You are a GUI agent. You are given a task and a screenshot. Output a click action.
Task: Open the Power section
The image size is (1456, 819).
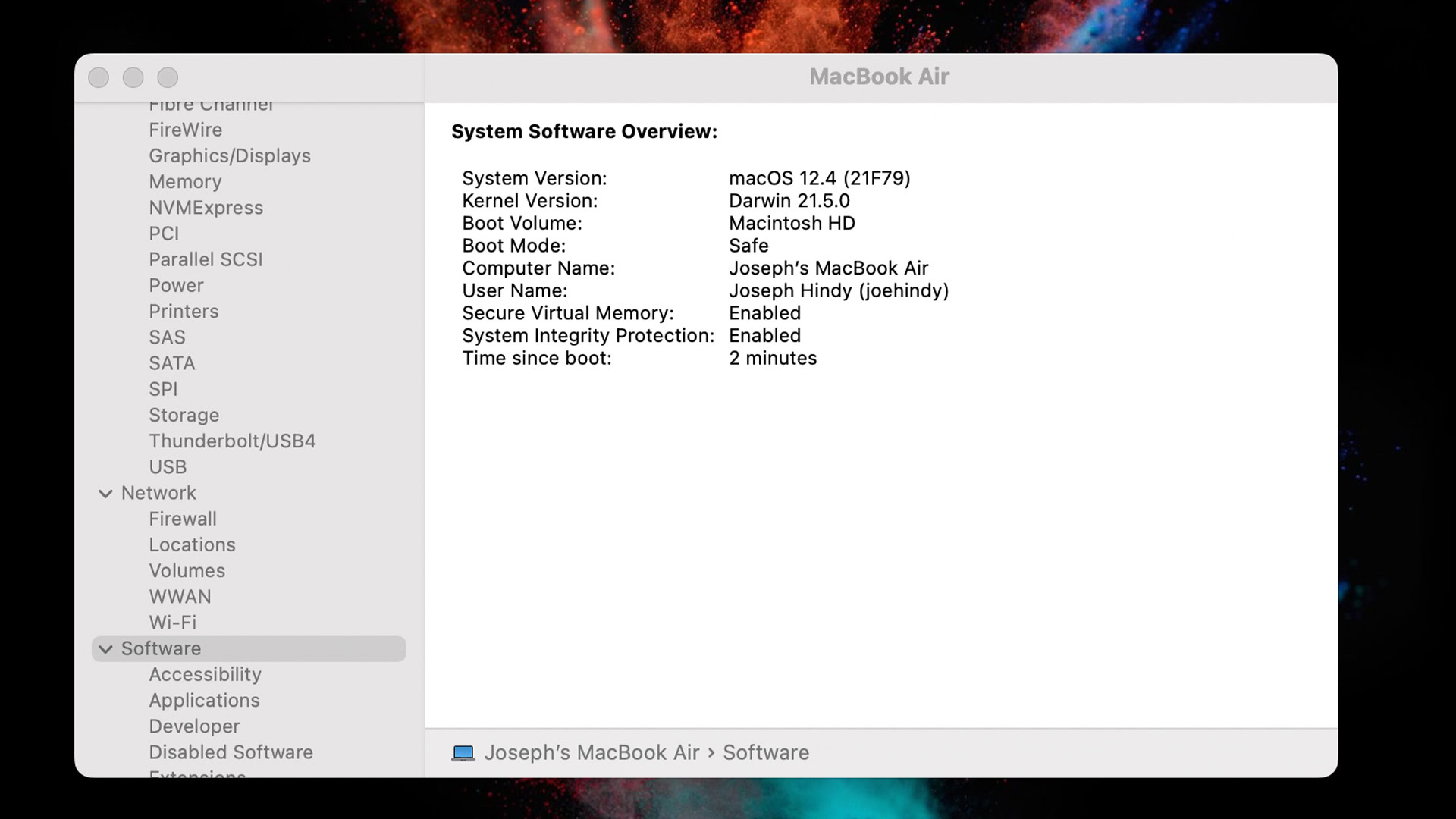176,286
